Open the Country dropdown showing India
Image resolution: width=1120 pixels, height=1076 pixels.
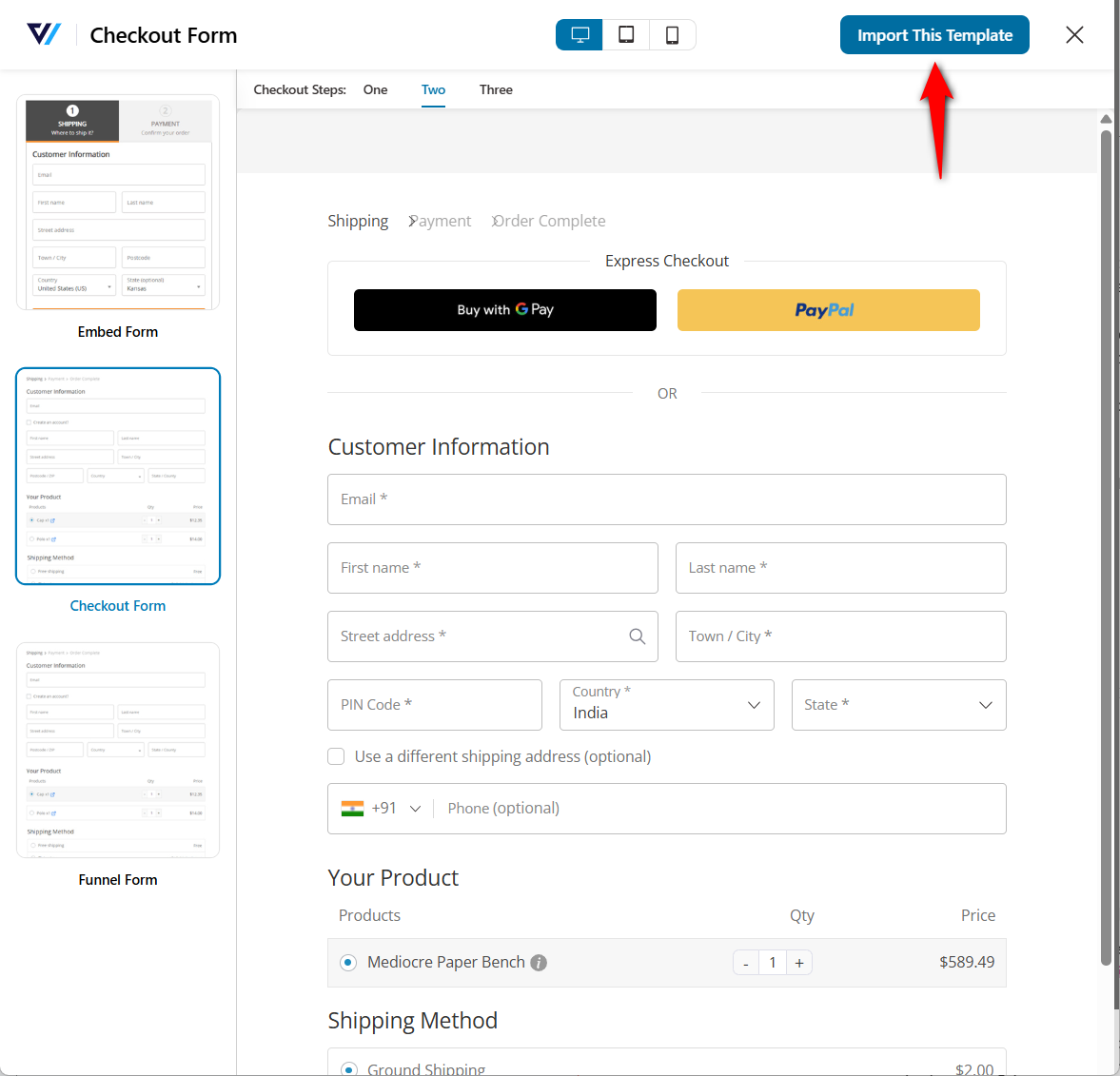point(666,704)
